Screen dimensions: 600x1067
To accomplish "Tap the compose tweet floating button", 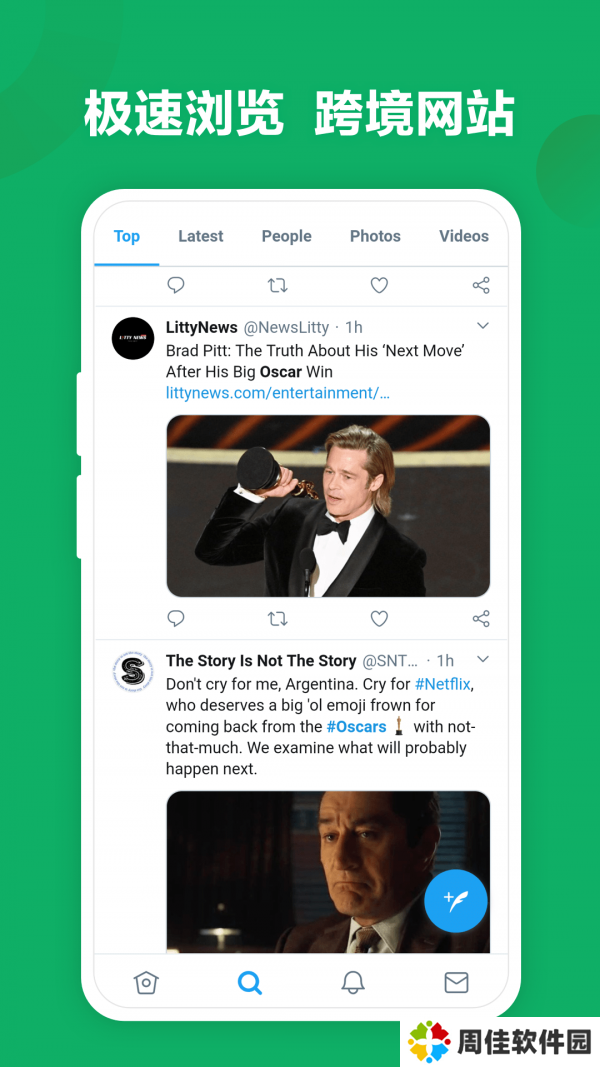I will tap(456, 901).
